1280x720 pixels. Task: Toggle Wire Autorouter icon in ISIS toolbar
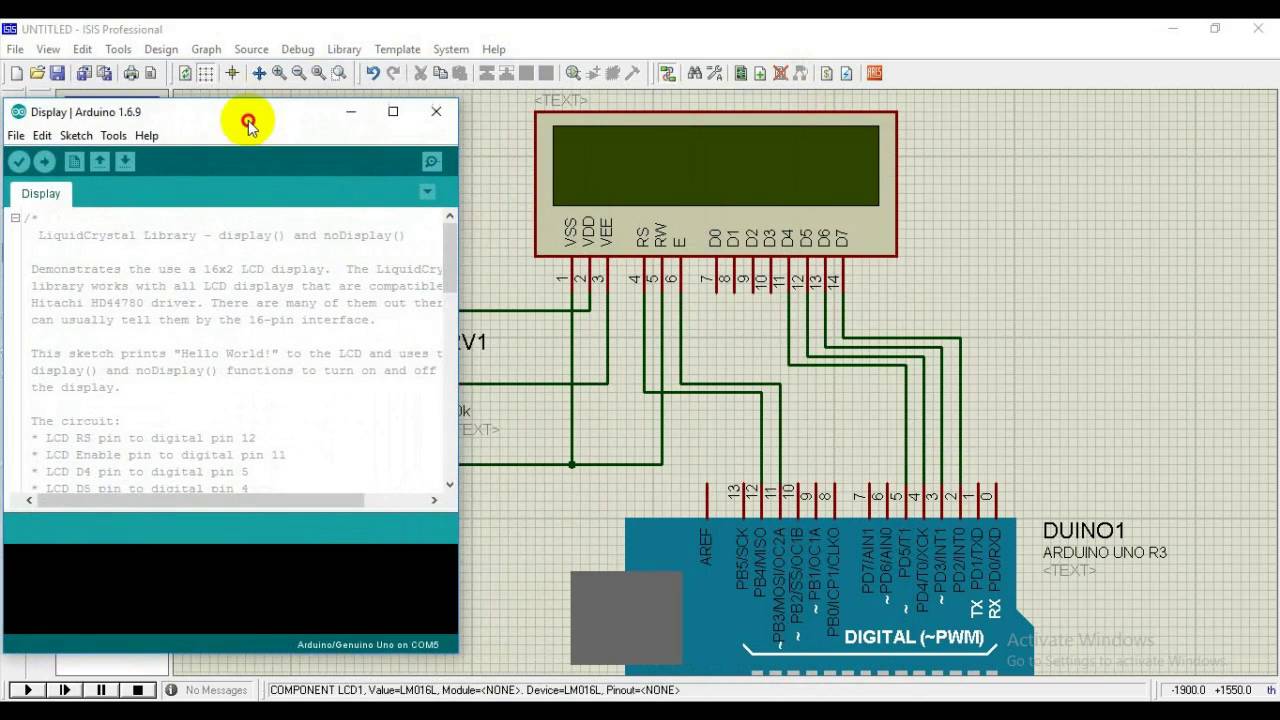[667, 73]
